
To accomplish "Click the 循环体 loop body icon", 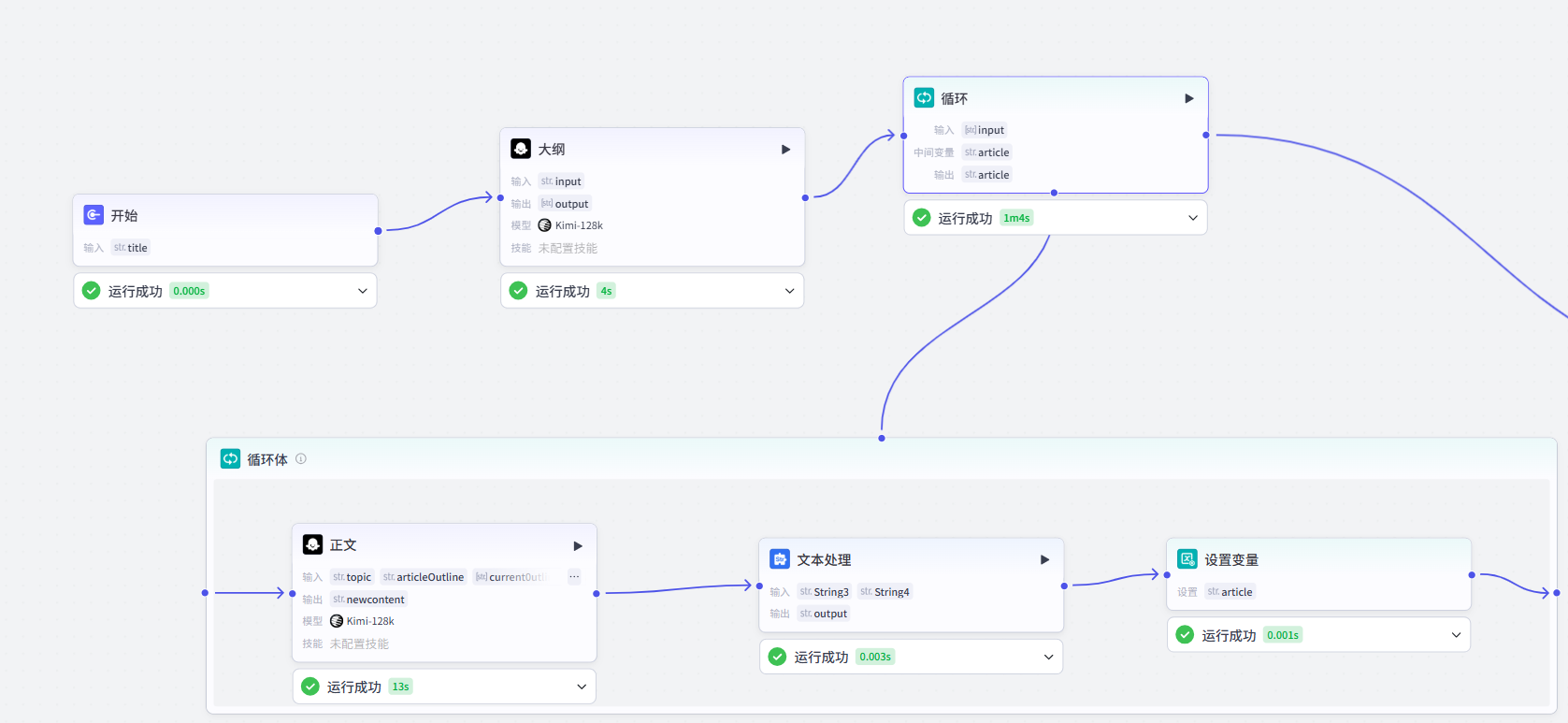I will pyautogui.click(x=230, y=459).
